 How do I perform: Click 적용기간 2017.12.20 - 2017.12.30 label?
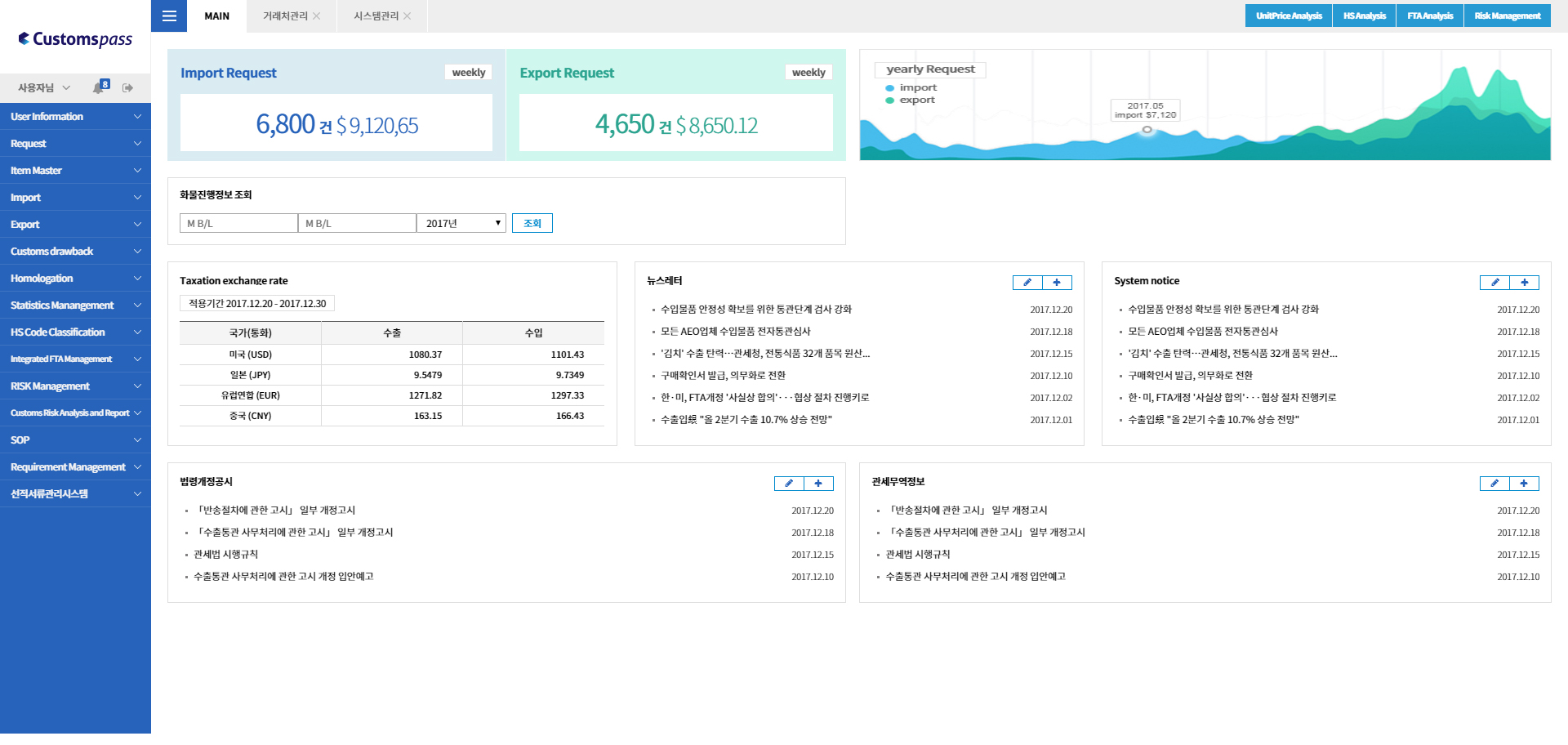tap(257, 304)
